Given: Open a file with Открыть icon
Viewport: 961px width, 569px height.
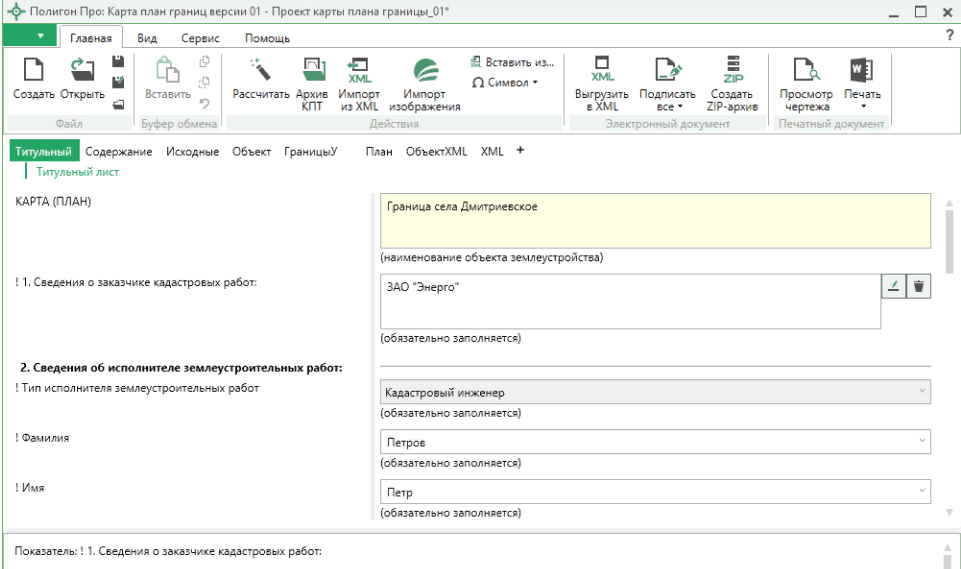Looking at the screenshot, I should 82,70.
